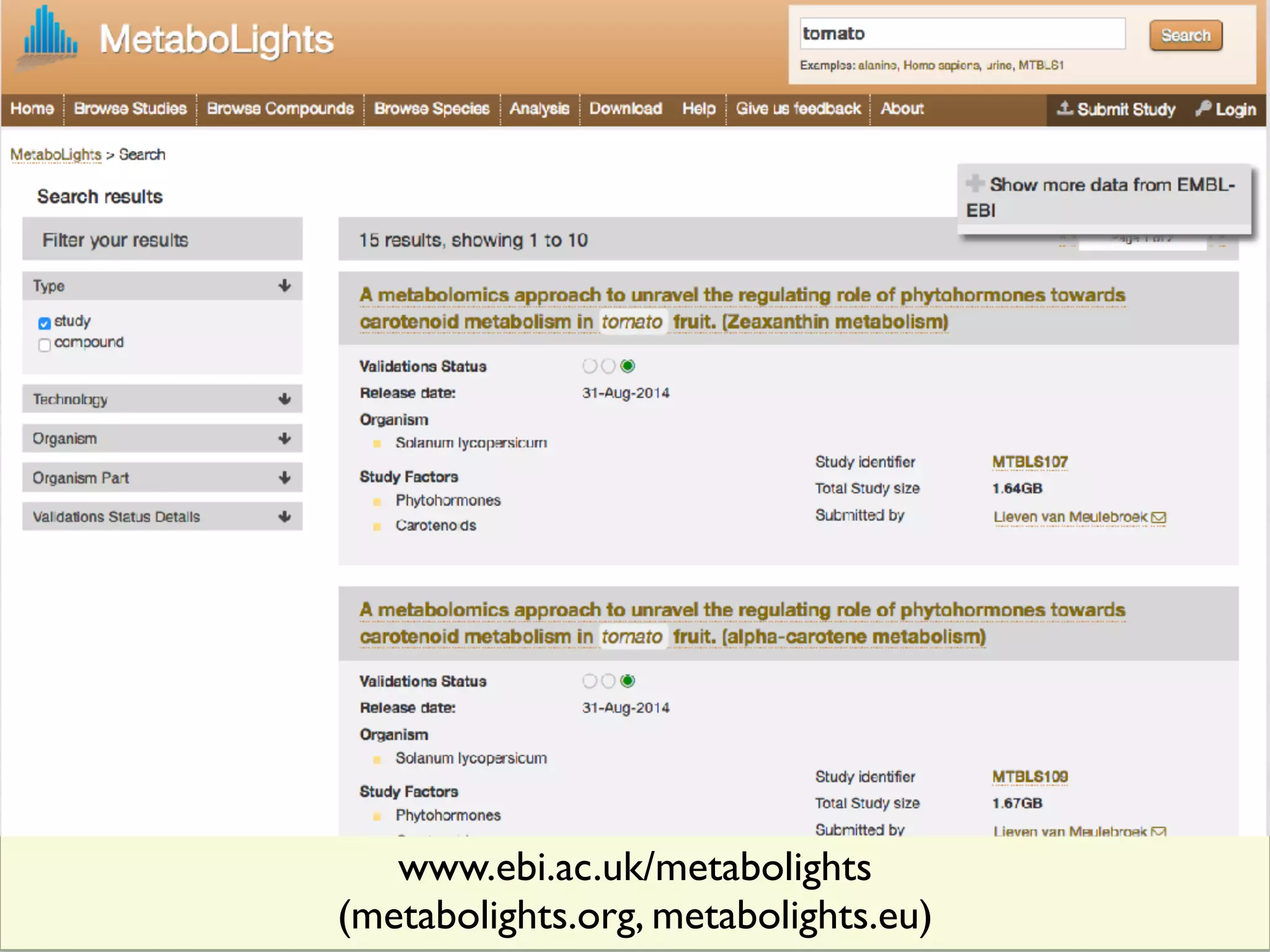Image resolution: width=1270 pixels, height=952 pixels.
Task: Expand the Organism Part filter
Action: click(x=162, y=478)
